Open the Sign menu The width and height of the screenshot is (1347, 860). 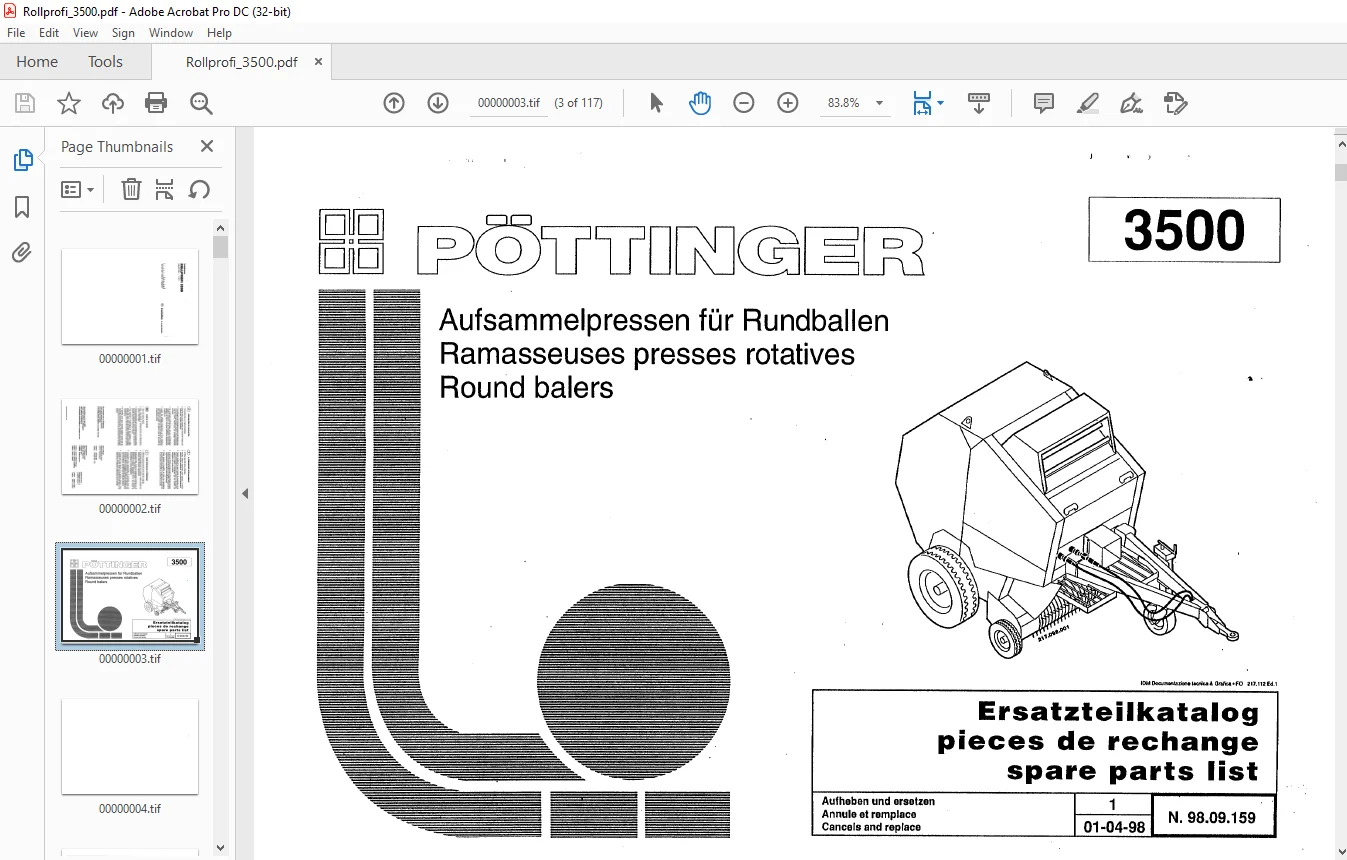pos(123,33)
